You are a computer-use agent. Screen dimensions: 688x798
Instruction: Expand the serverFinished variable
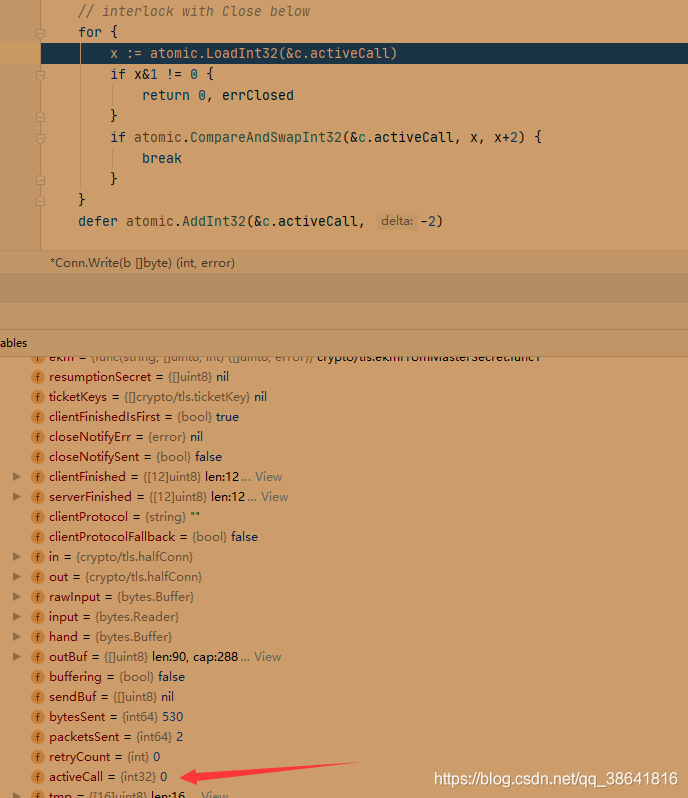pyautogui.click(x=17, y=496)
